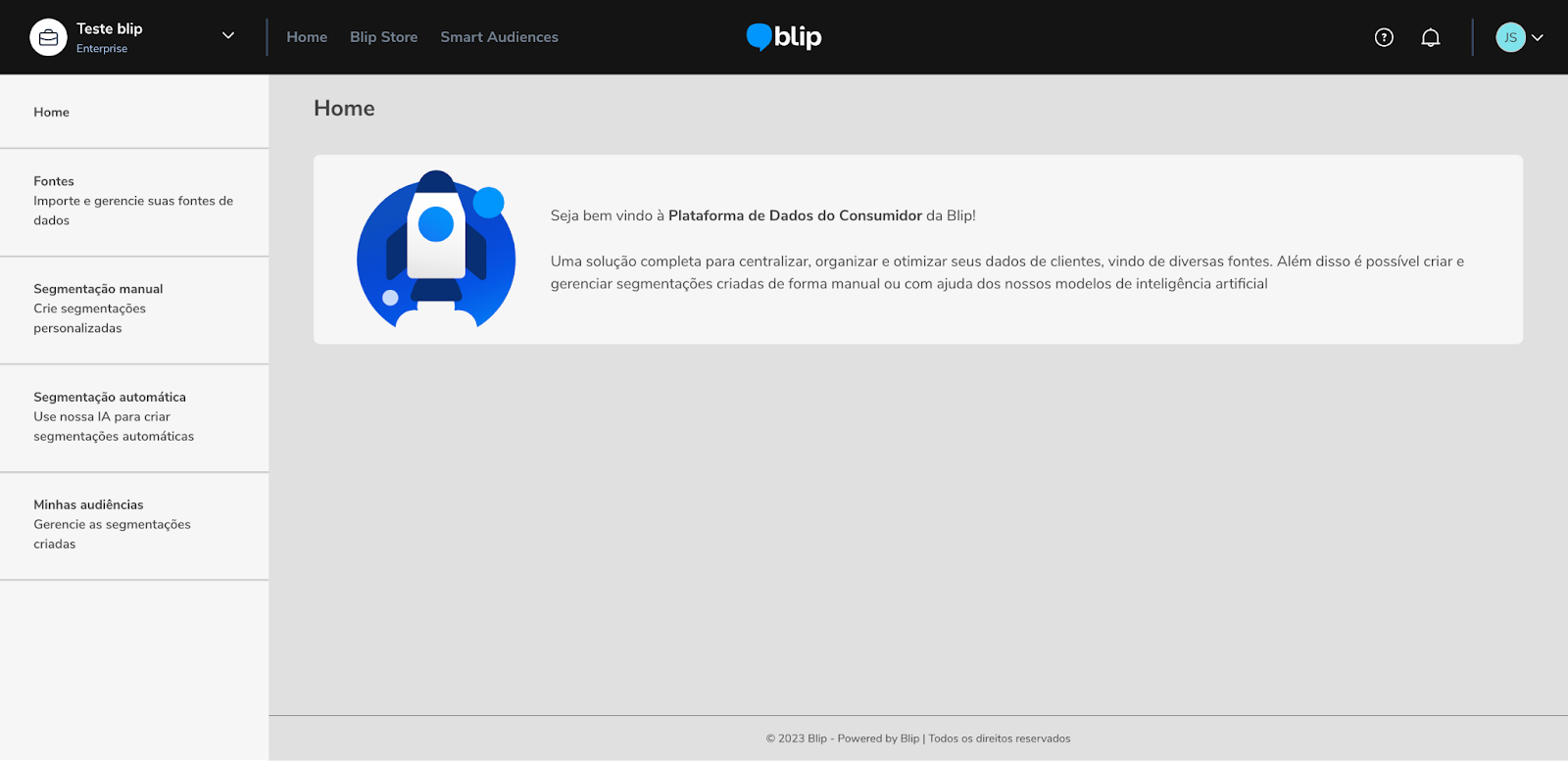
Task: Open the help question mark icon
Action: (1384, 37)
